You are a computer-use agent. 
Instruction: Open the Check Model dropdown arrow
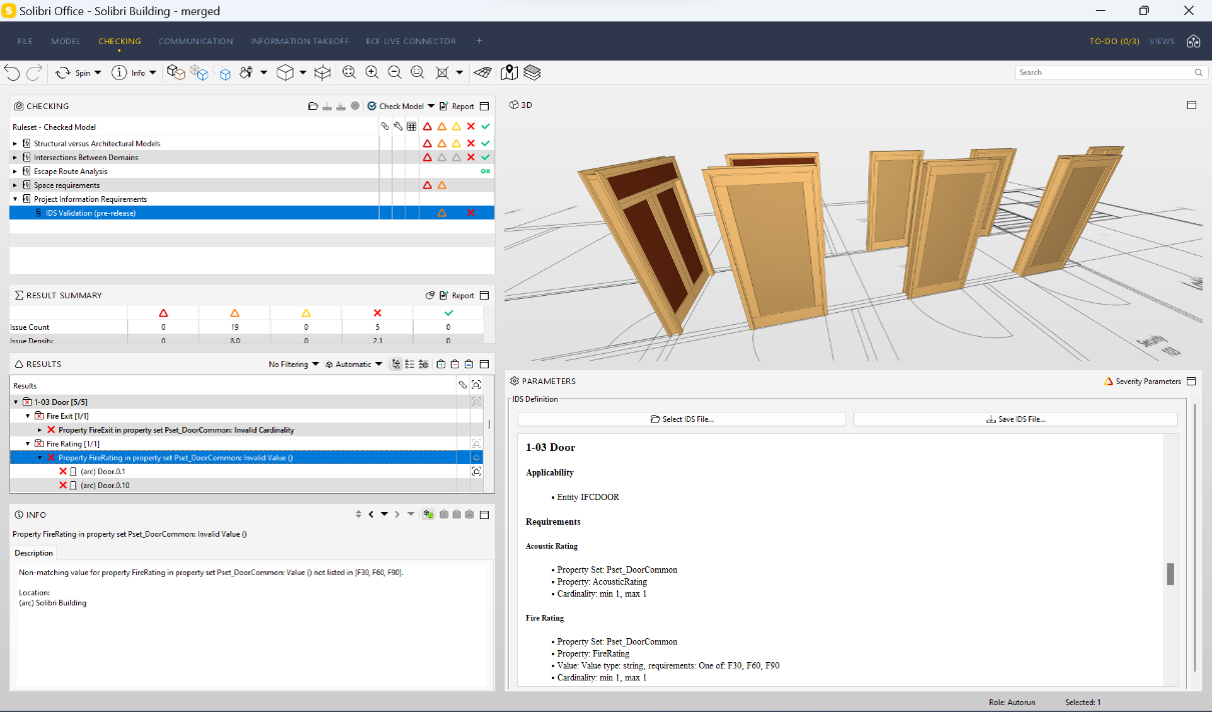pyautogui.click(x=431, y=106)
